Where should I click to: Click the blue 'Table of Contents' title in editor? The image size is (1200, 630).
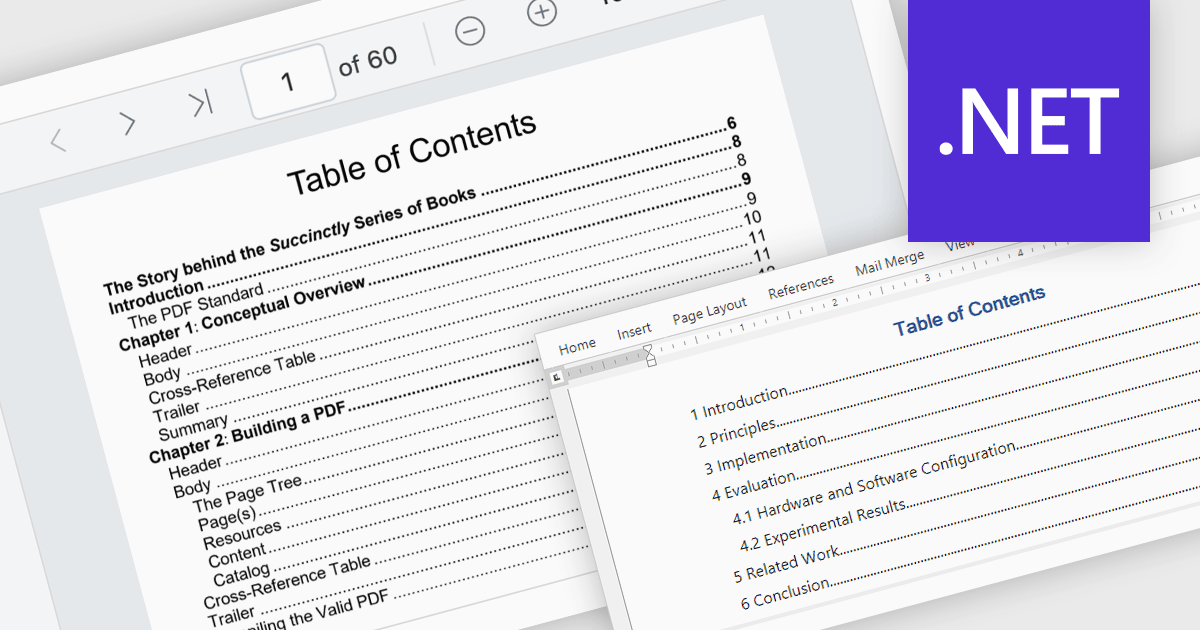969,310
